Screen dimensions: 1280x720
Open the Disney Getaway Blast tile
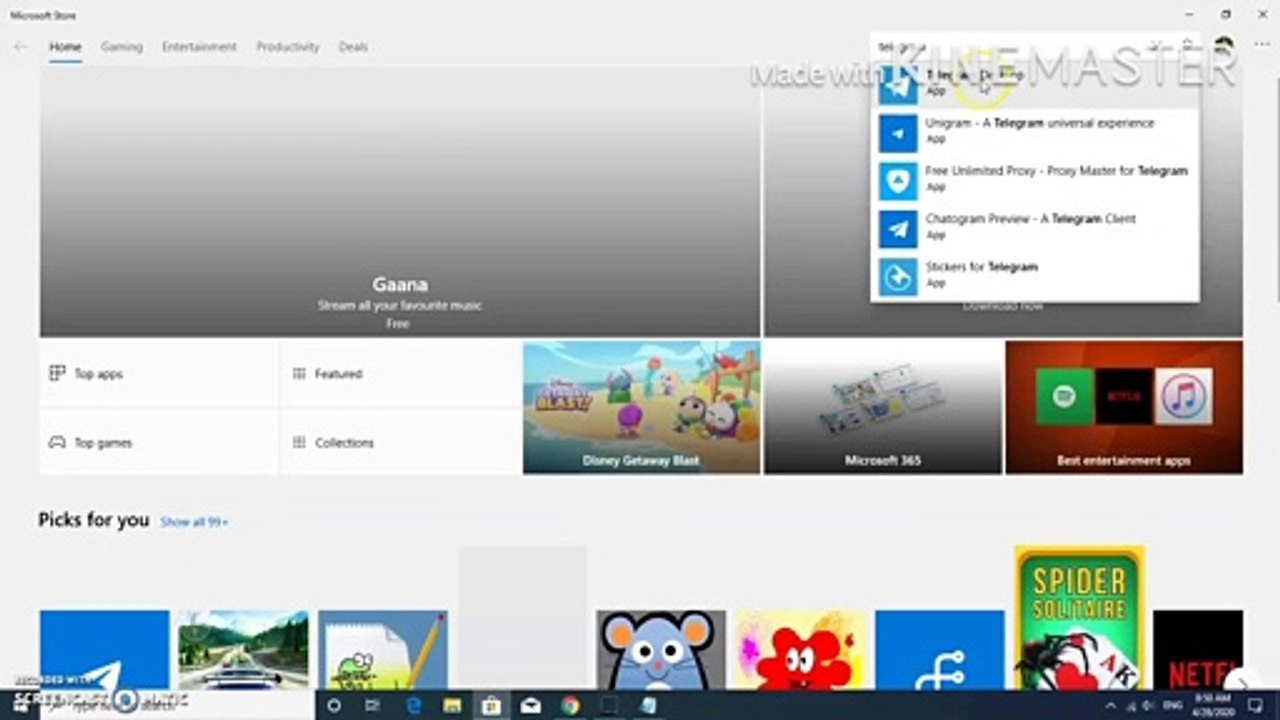641,407
